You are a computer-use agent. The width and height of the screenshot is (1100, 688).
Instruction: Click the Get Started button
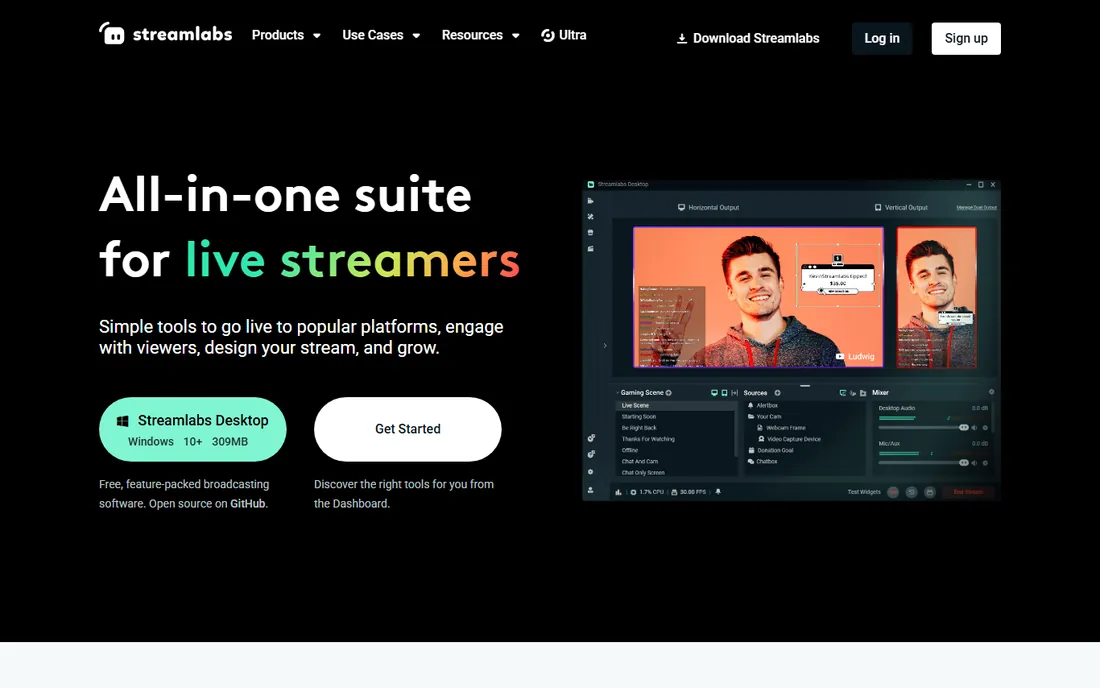[408, 429]
